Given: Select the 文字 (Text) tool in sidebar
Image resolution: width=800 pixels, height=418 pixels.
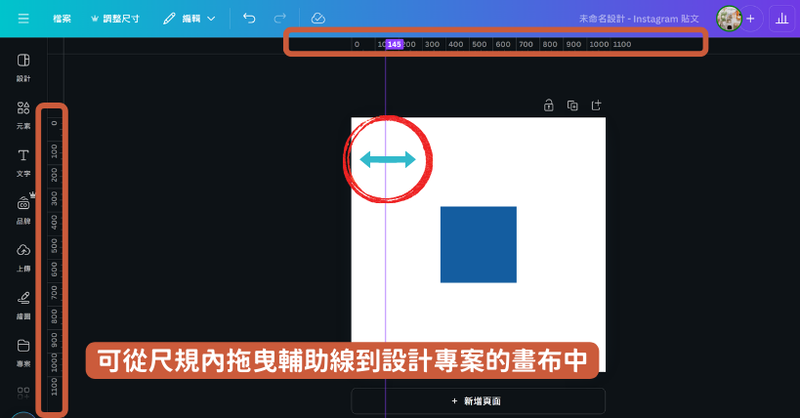Looking at the screenshot, I should (23, 161).
